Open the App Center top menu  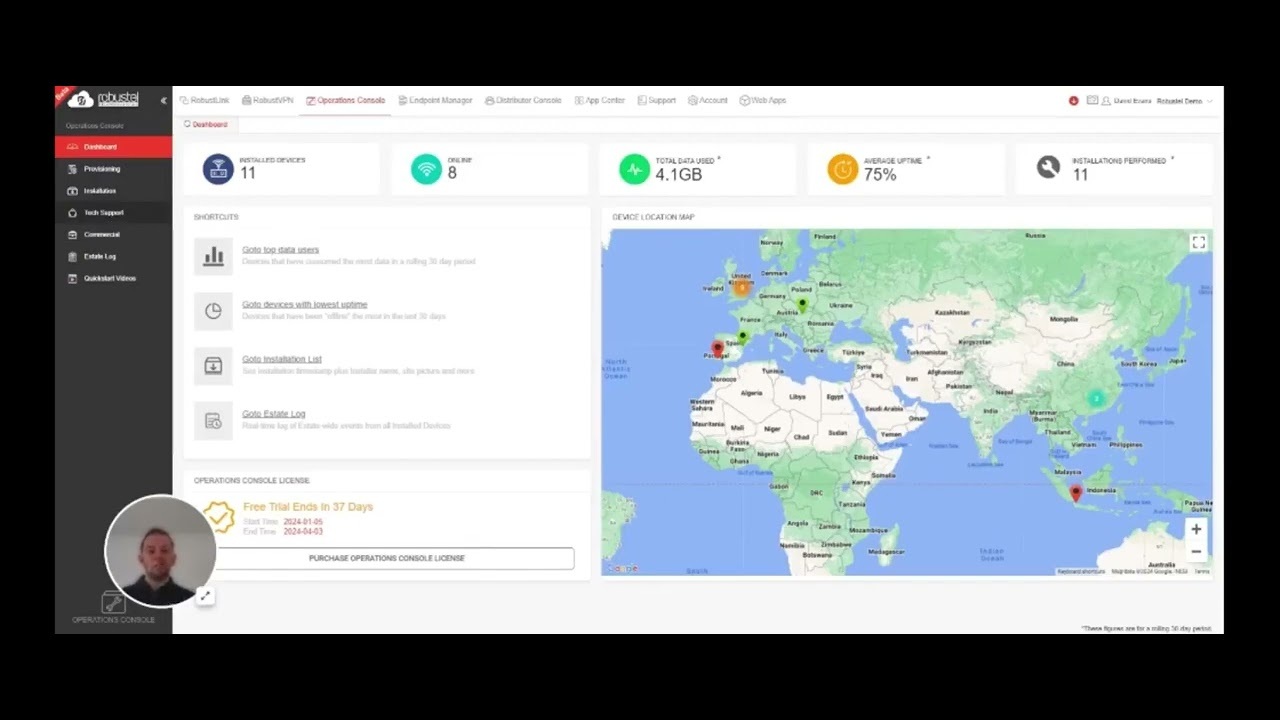click(600, 100)
